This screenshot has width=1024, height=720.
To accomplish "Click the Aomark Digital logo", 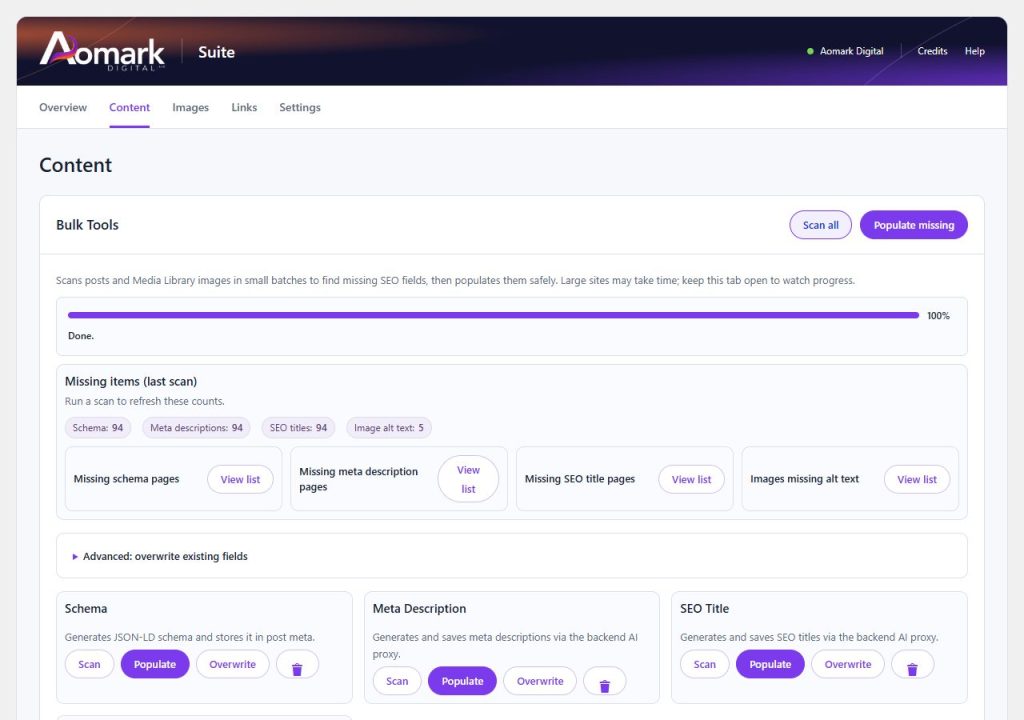I will tap(103, 51).
